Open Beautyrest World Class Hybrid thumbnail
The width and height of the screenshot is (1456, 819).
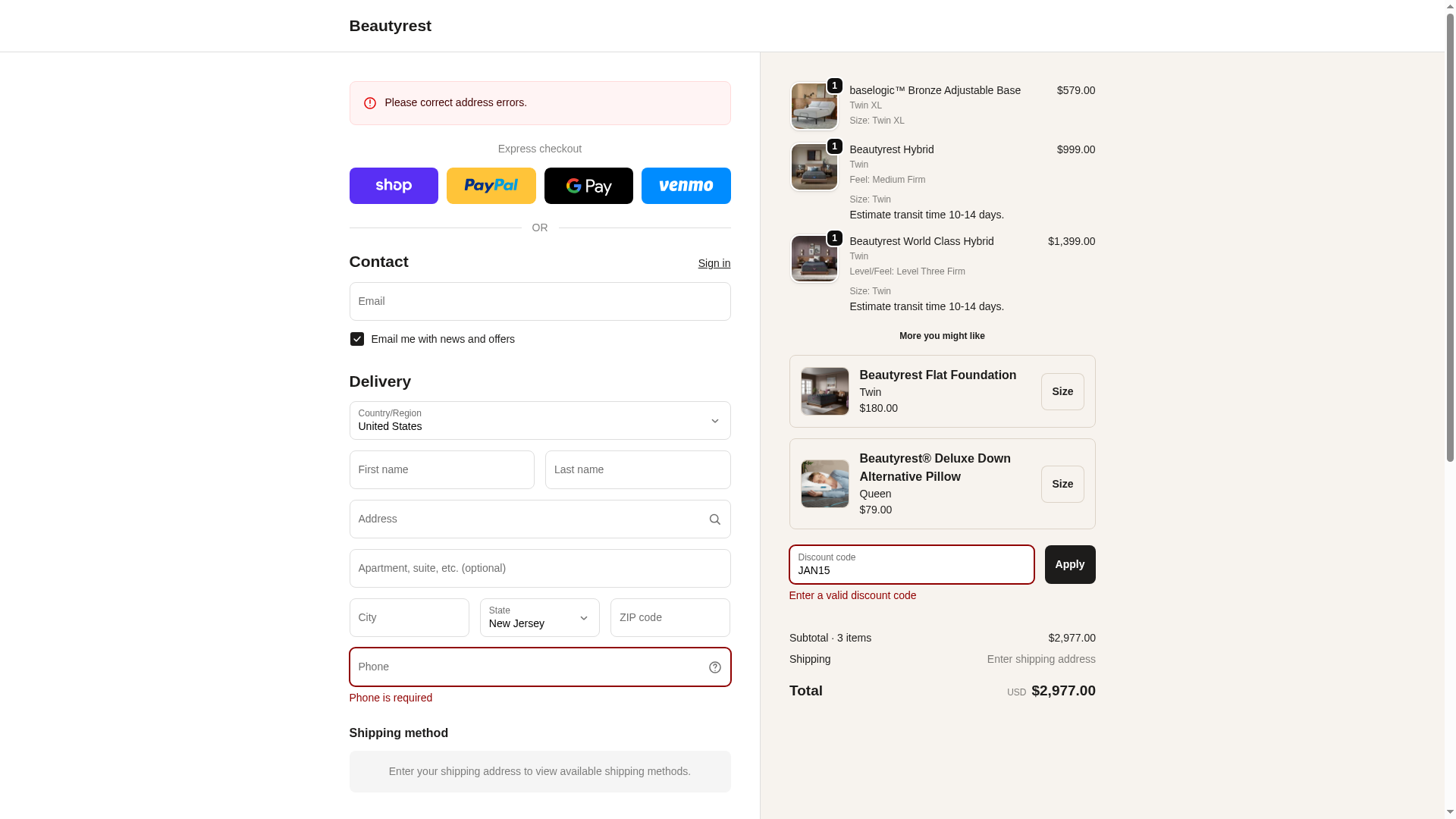point(814,259)
